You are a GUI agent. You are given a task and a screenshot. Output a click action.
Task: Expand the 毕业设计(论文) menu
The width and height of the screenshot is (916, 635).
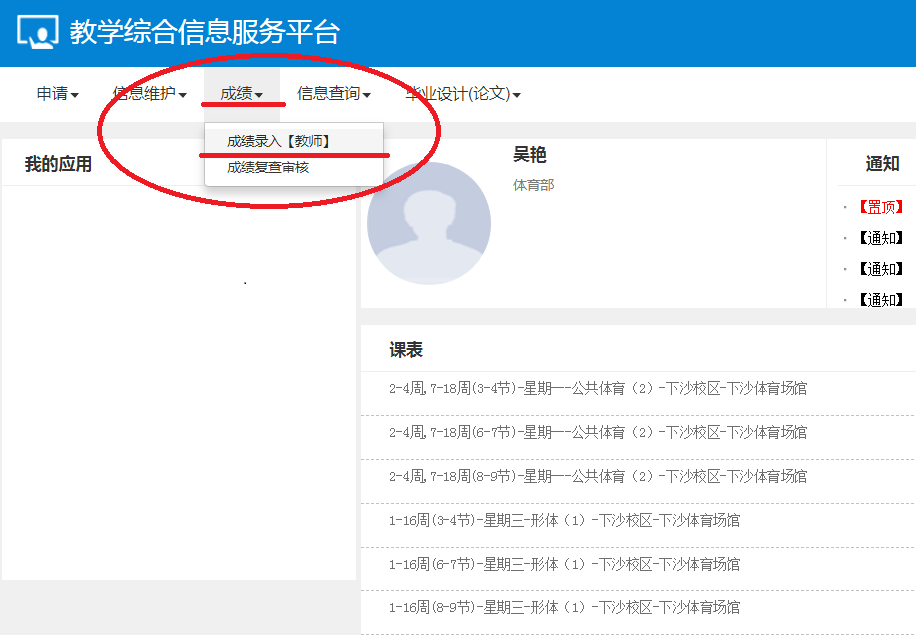coord(462,94)
